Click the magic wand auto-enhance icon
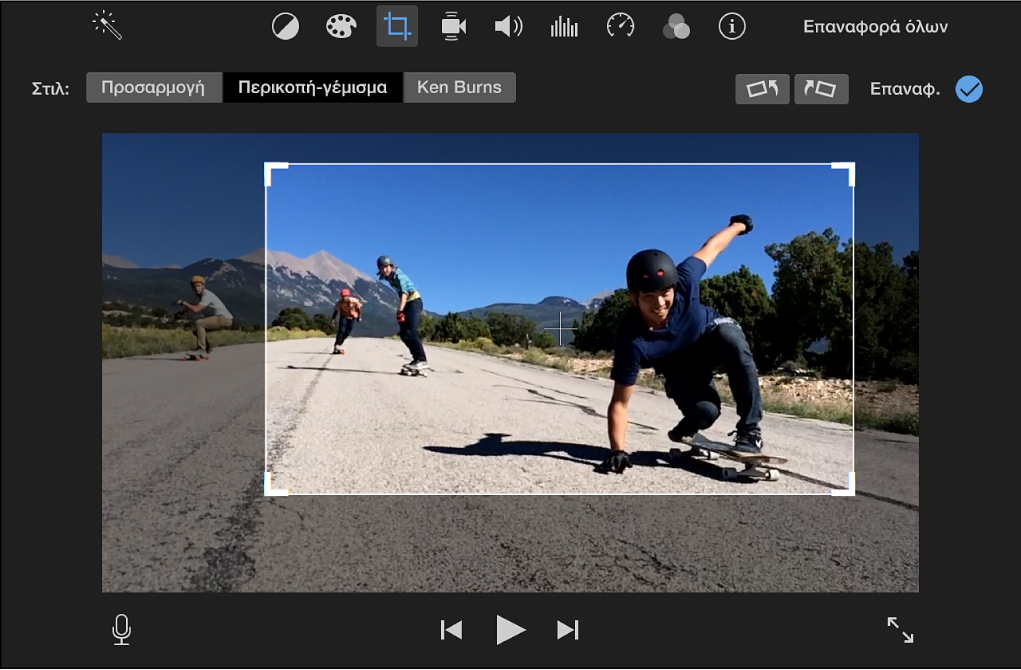Image resolution: width=1021 pixels, height=670 pixels. point(107,26)
